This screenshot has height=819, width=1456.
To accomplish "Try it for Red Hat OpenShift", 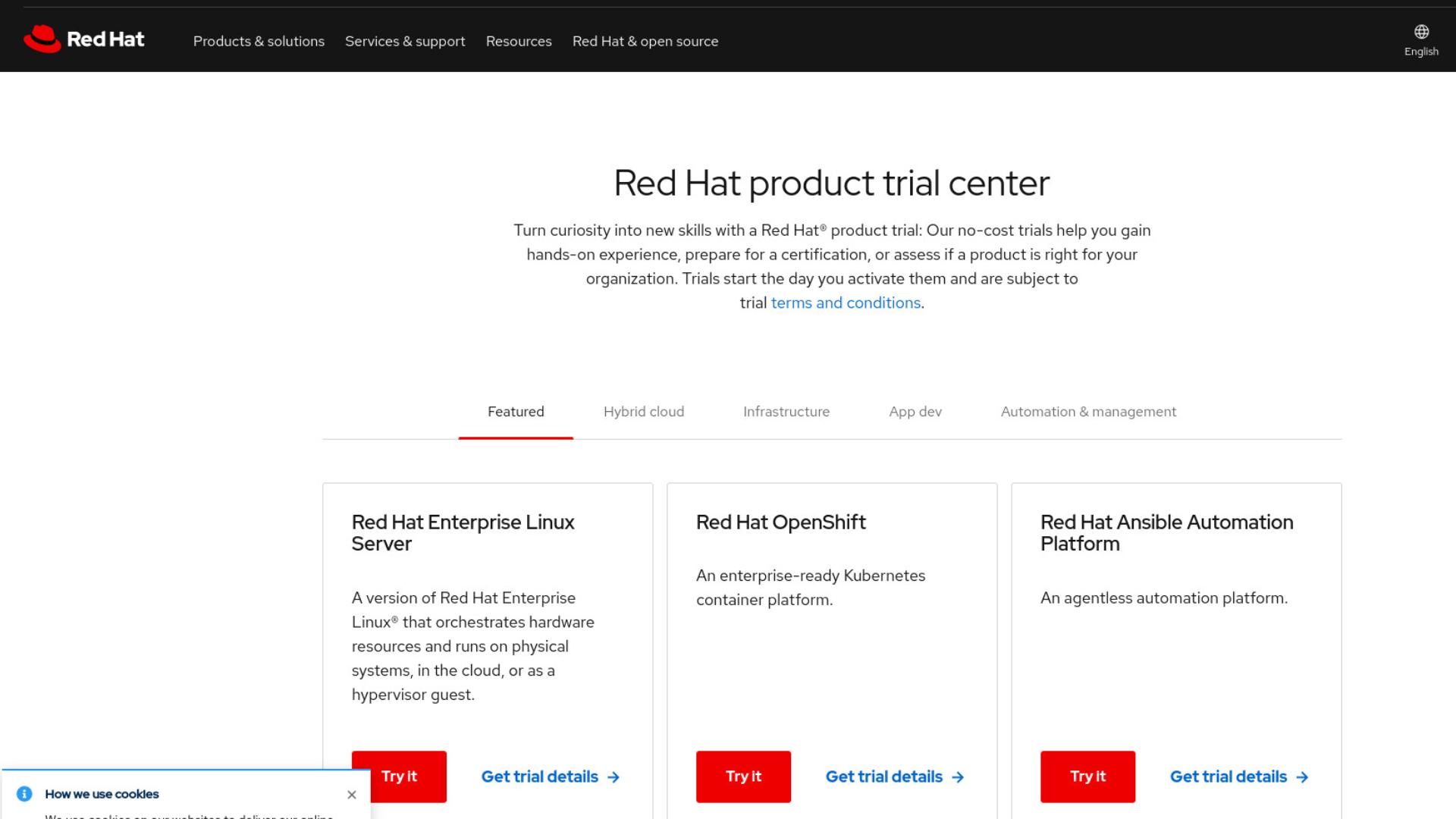I will pos(743,777).
